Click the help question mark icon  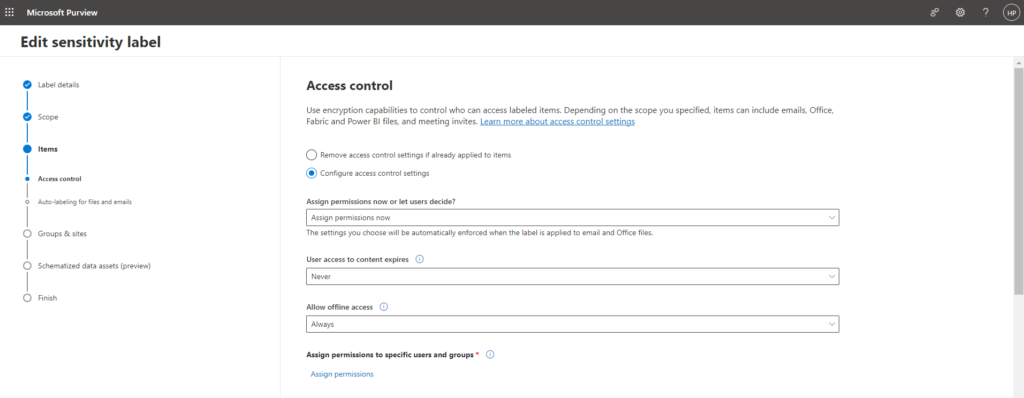[985, 12]
